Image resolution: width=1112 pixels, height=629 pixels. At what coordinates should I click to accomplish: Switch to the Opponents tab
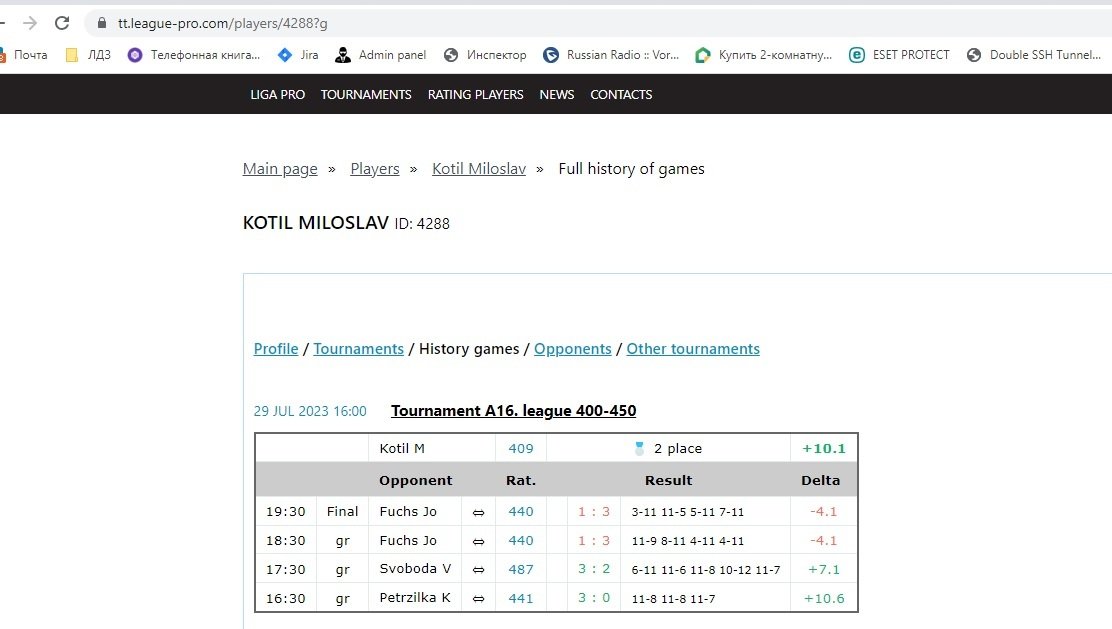click(x=572, y=349)
